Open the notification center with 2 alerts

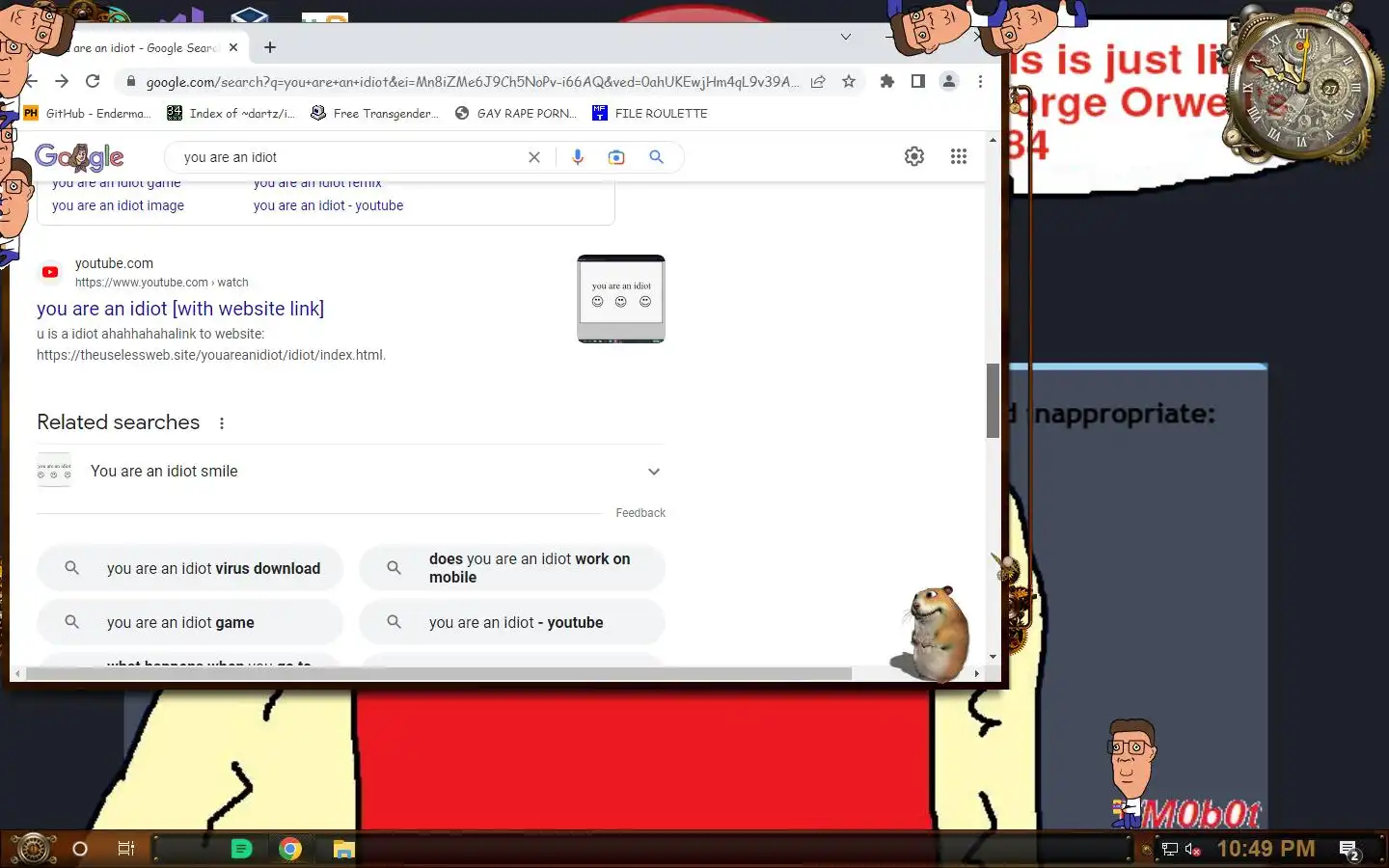click(x=1350, y=849)
